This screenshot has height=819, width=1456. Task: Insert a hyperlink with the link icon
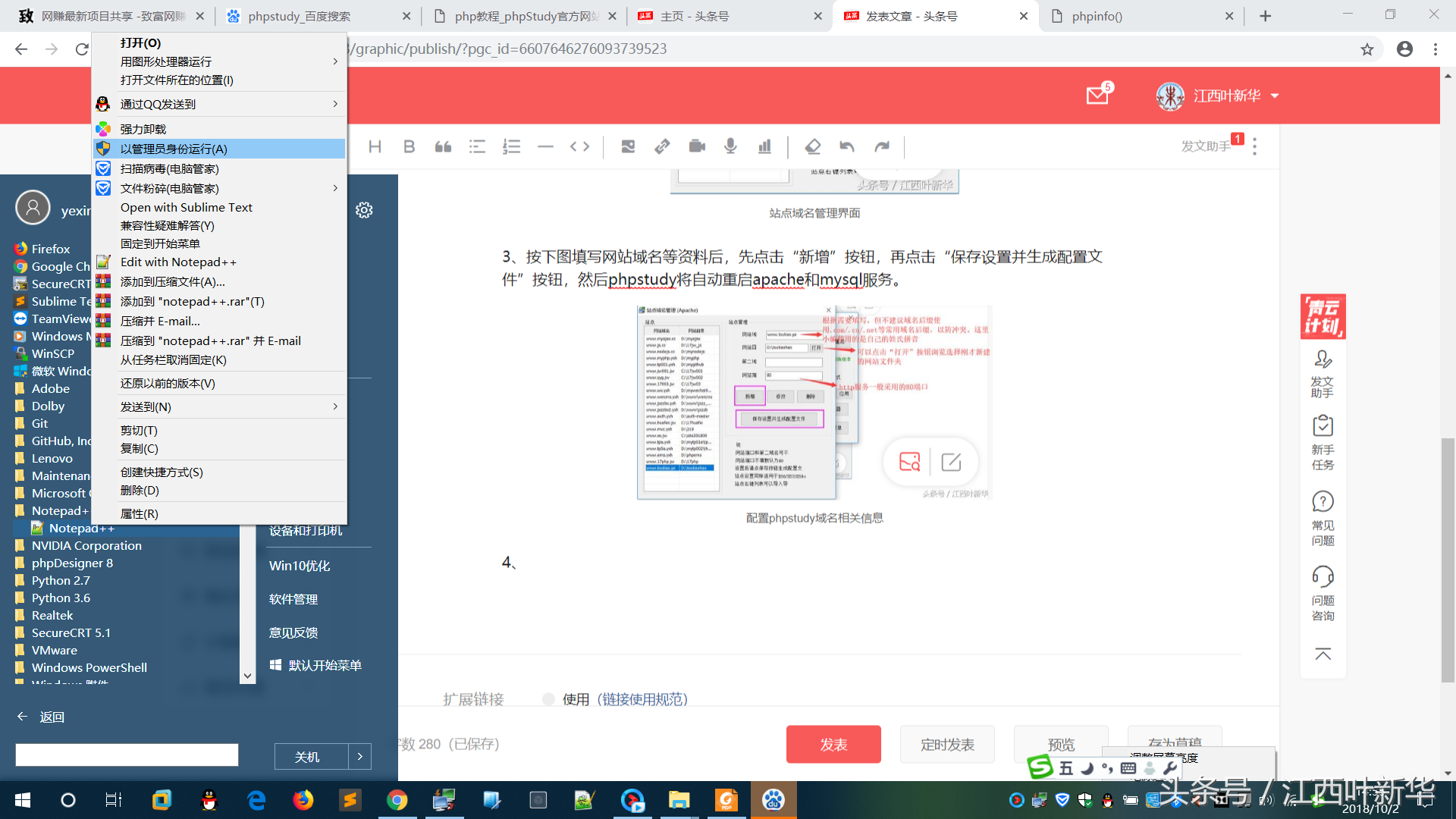[x=662, y=146]
